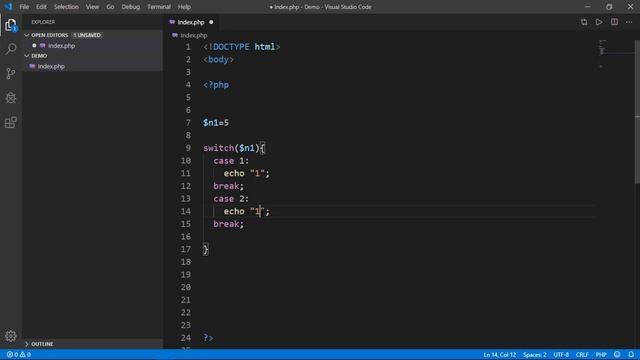This screenshot has width=640, height=360.
Task: Click line number 17 in gutter
Action: [186, 249]
